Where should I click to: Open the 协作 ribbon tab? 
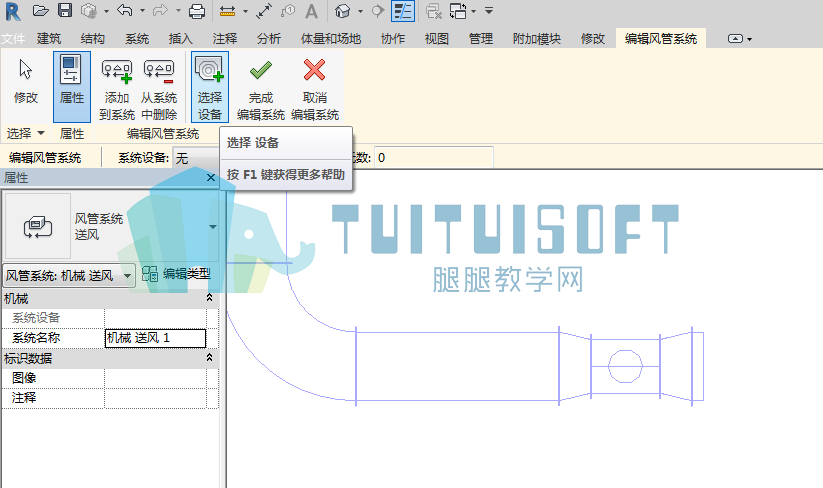393,39
